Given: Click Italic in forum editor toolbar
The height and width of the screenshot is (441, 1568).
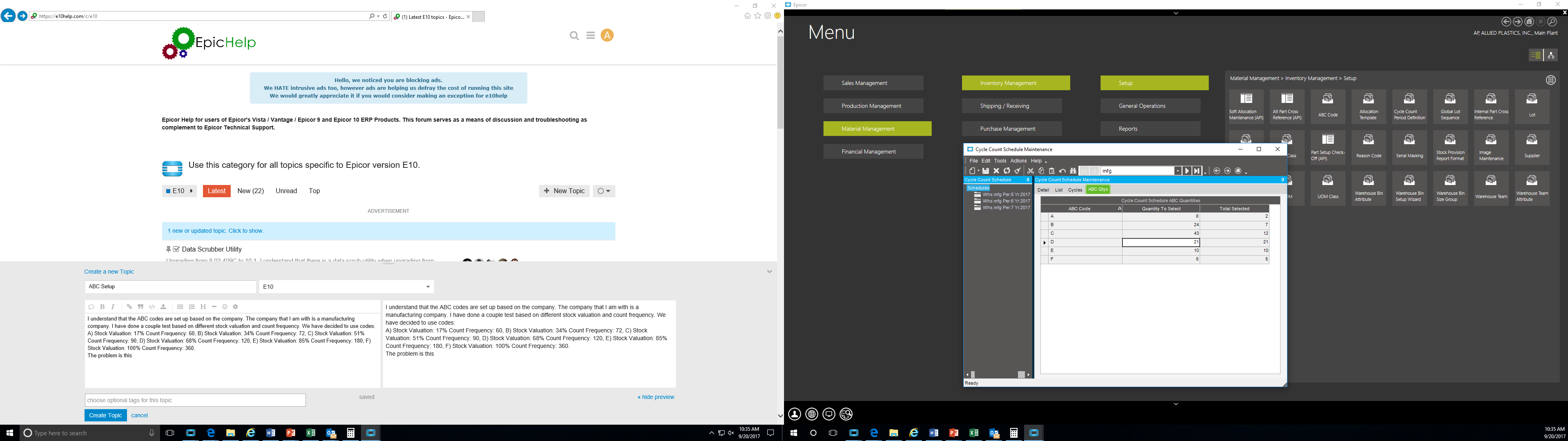Looking at the screenshot, I should click(x=113, y=307).
